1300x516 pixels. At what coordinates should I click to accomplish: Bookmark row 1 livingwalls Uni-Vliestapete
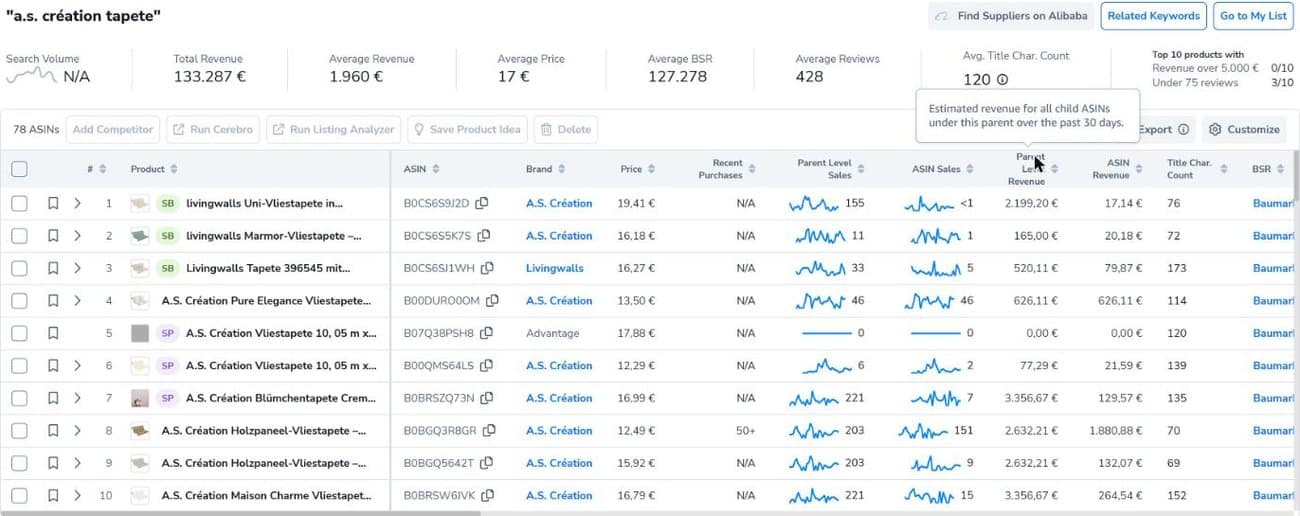(53, 203)
